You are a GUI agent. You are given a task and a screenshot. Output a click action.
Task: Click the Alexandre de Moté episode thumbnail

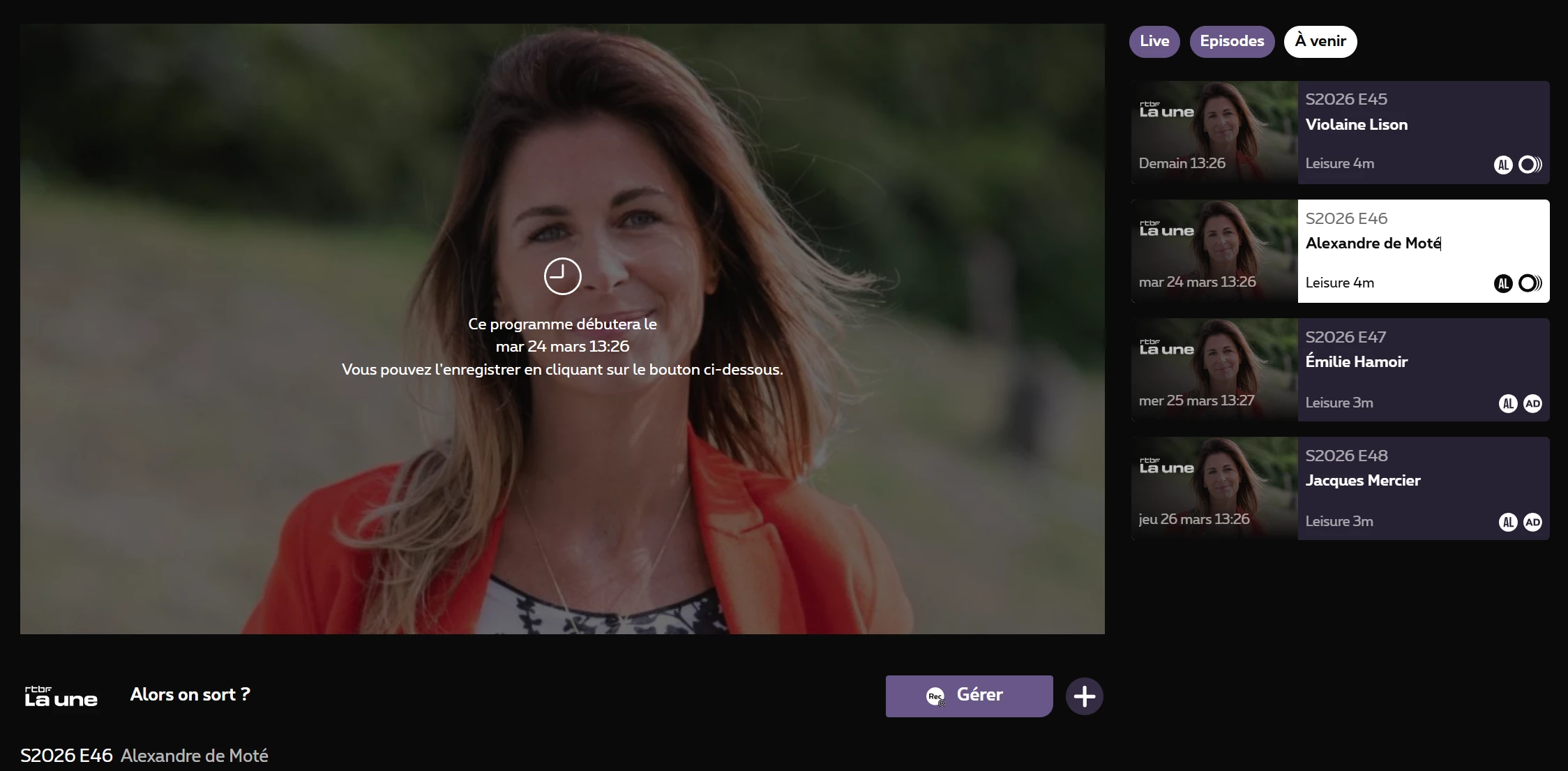1214,250
